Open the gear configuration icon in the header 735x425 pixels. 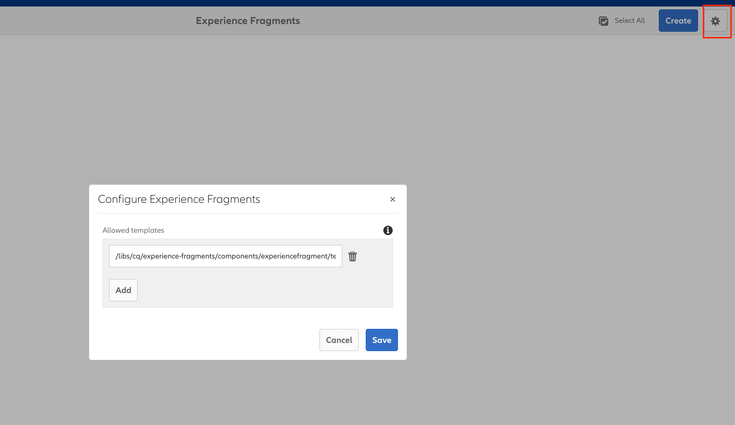(x=715, y=21)
